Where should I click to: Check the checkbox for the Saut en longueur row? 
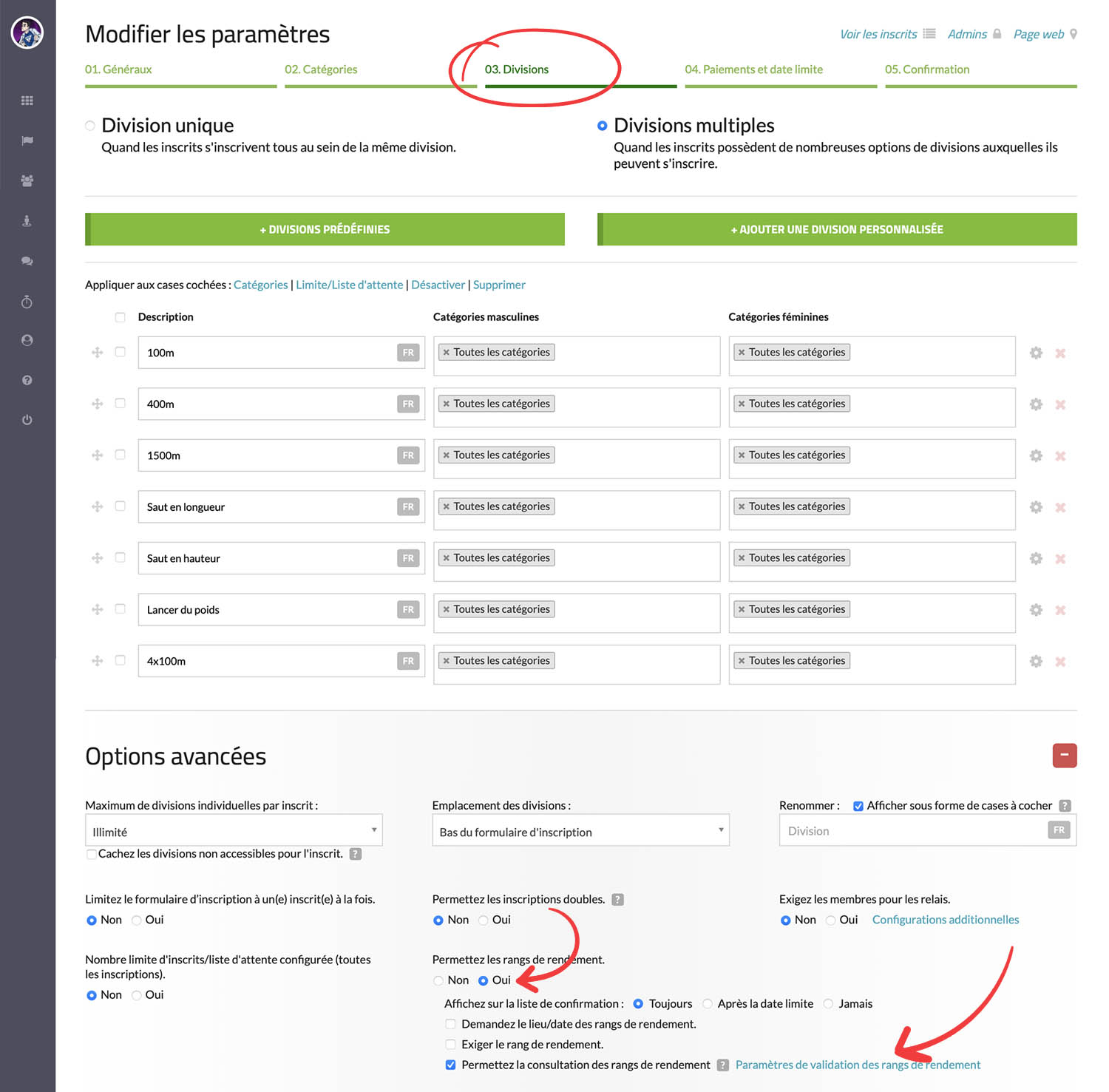point(121,506)
